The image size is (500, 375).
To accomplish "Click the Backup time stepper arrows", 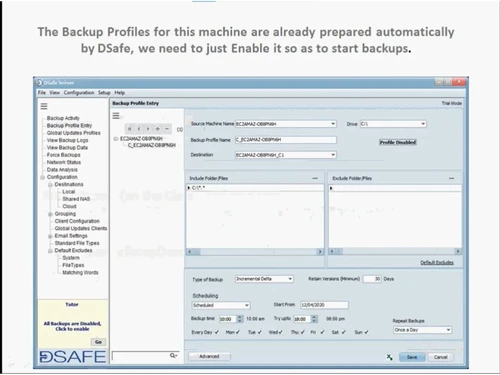I will tap(240, 319).
